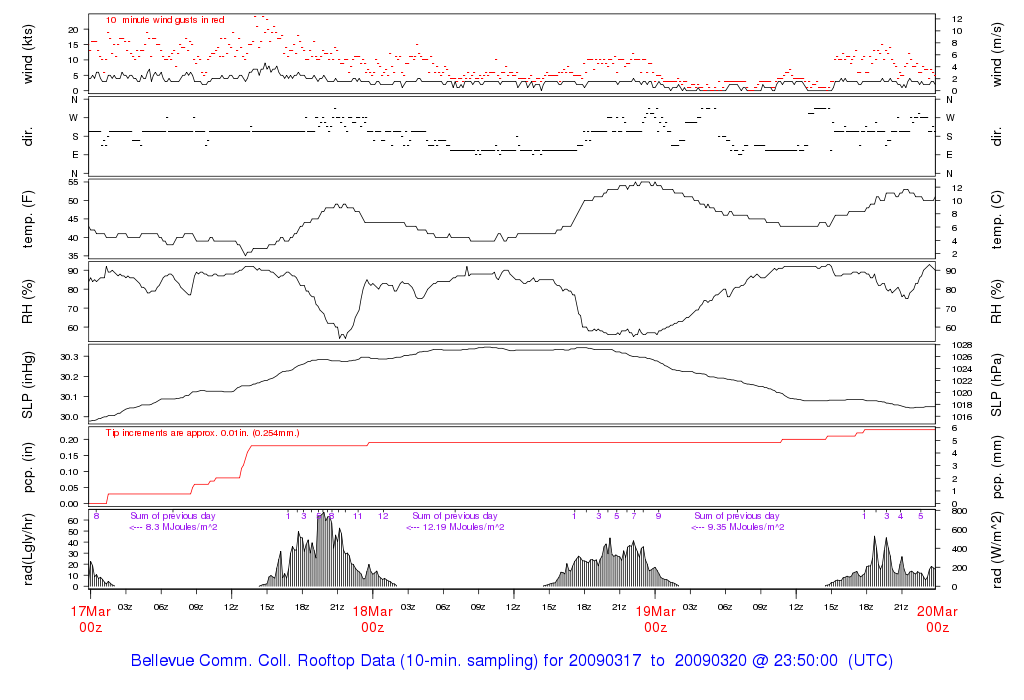Click the '19Mar 00z' date label
Screen dimensions: 1024x700
[655, 619]
